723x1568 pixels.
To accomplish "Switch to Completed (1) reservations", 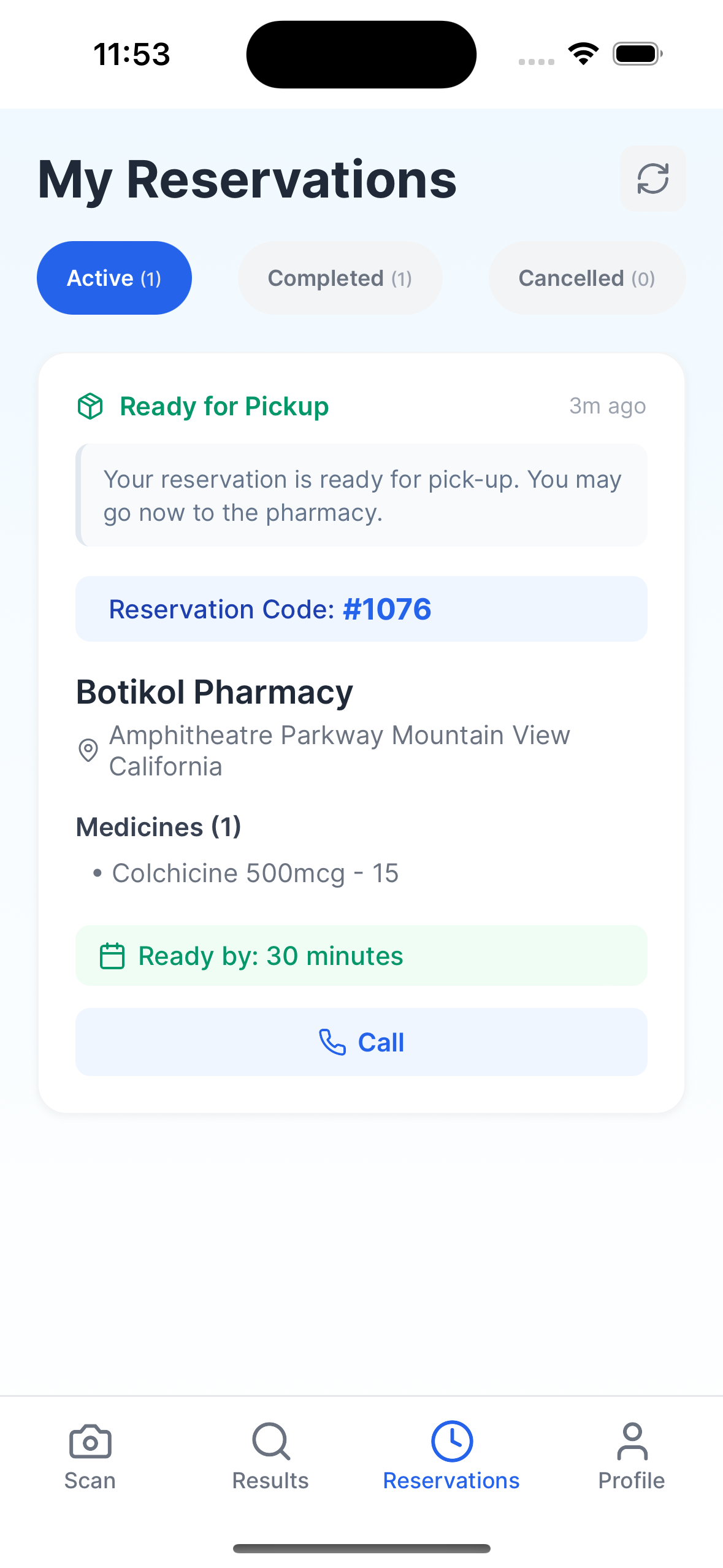I will tap(340, 278).
